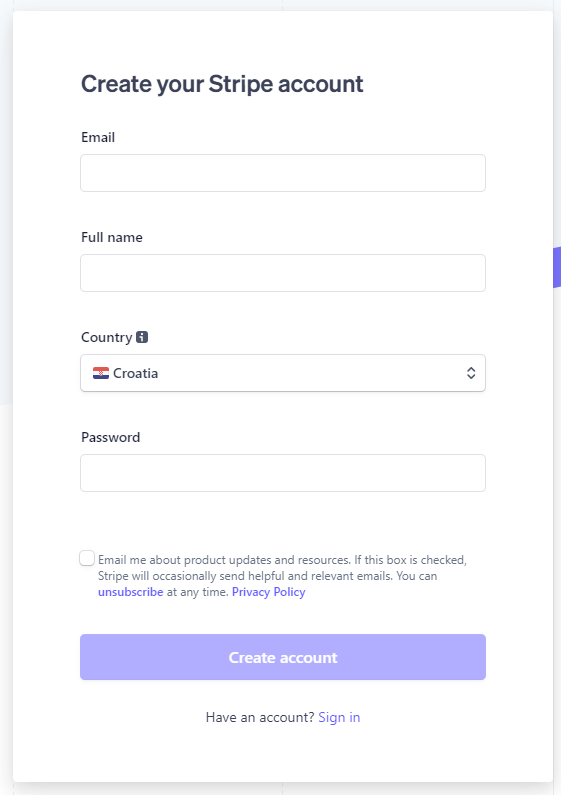This screenshot has height=795, width=561.
Task: Open the Country dropdown showing Croatia
Action: (x=283, y=373)
